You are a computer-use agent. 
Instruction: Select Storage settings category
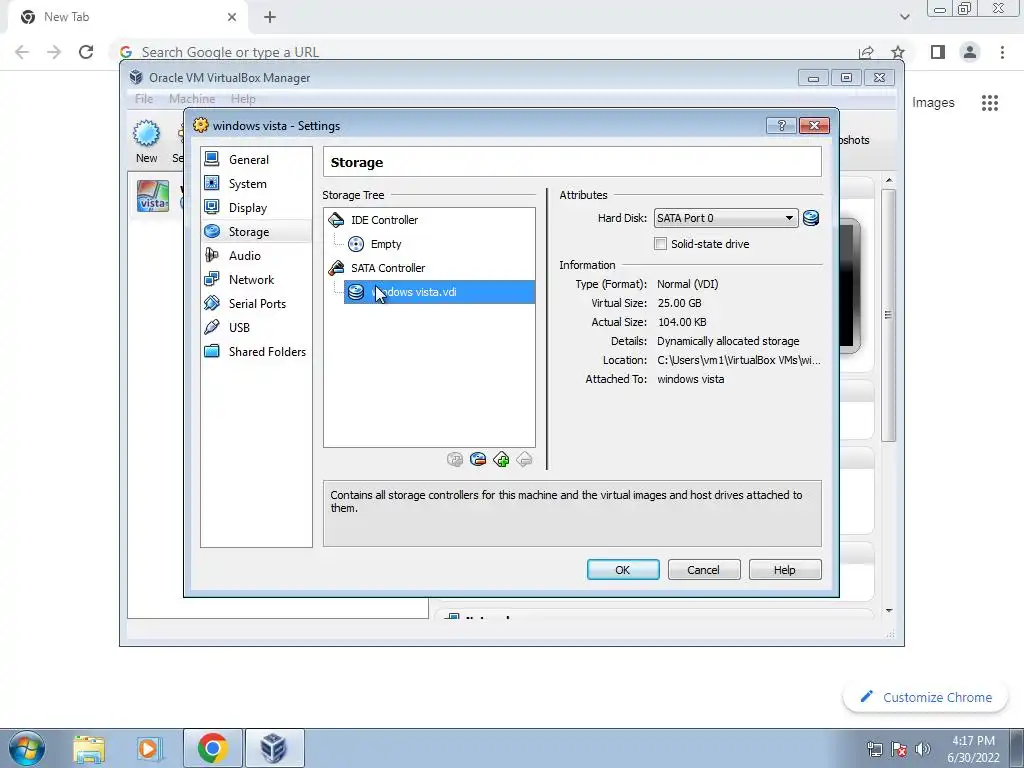pyautogui.click(x=256, y=232)
